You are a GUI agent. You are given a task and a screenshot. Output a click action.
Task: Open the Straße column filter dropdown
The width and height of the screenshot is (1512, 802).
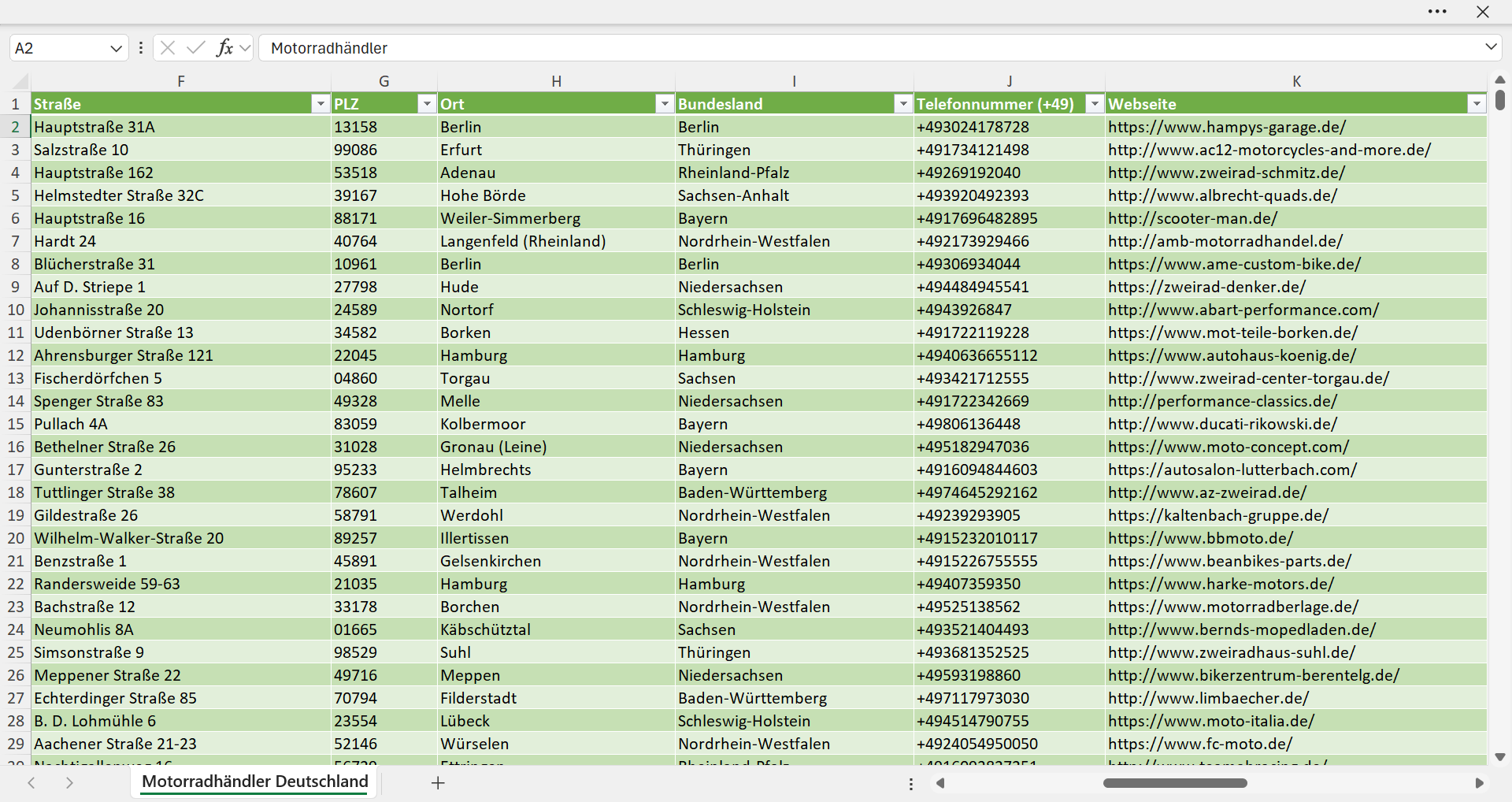pos(321,104)
